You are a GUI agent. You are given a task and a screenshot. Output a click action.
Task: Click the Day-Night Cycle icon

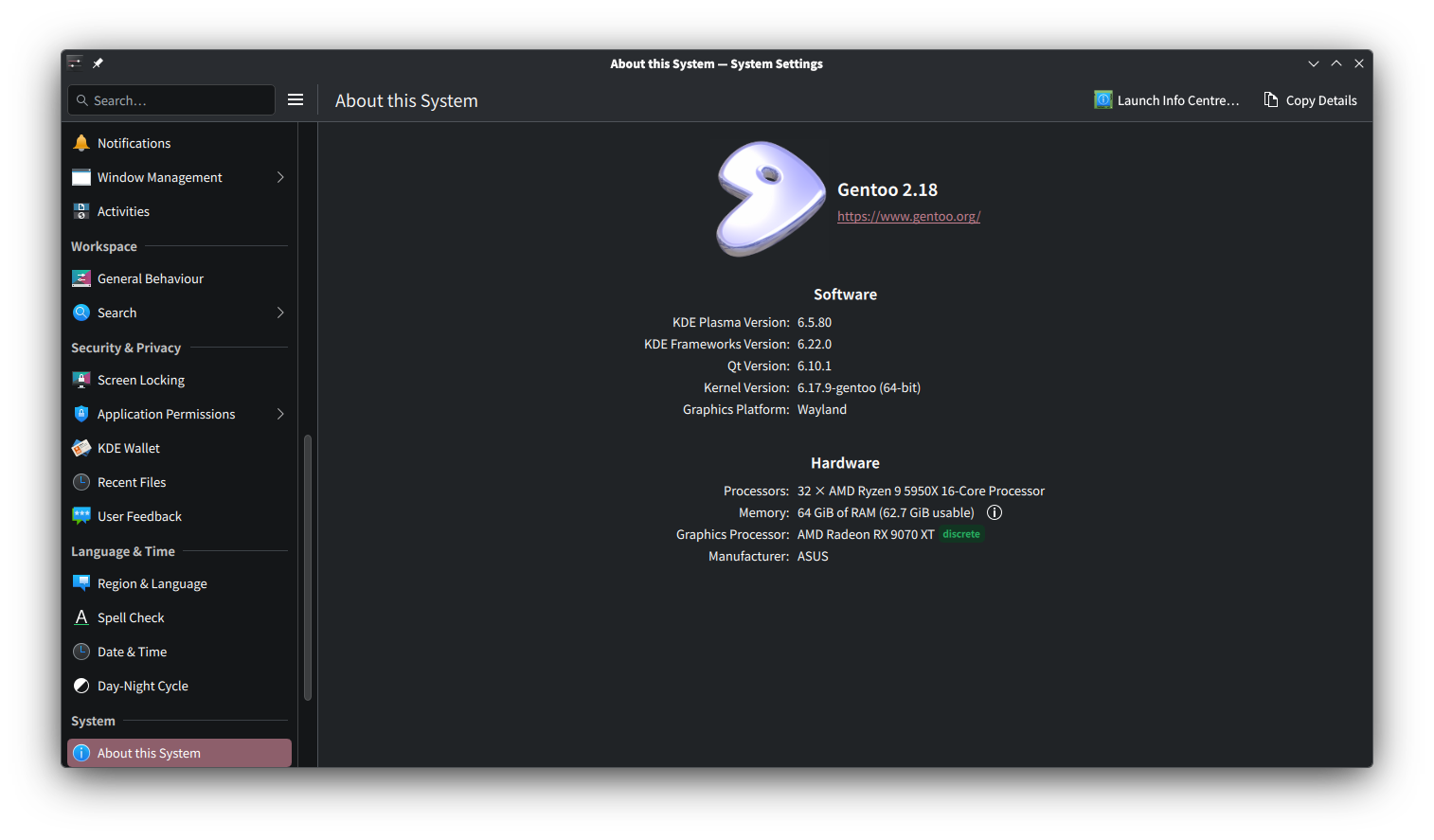point(81,686)
